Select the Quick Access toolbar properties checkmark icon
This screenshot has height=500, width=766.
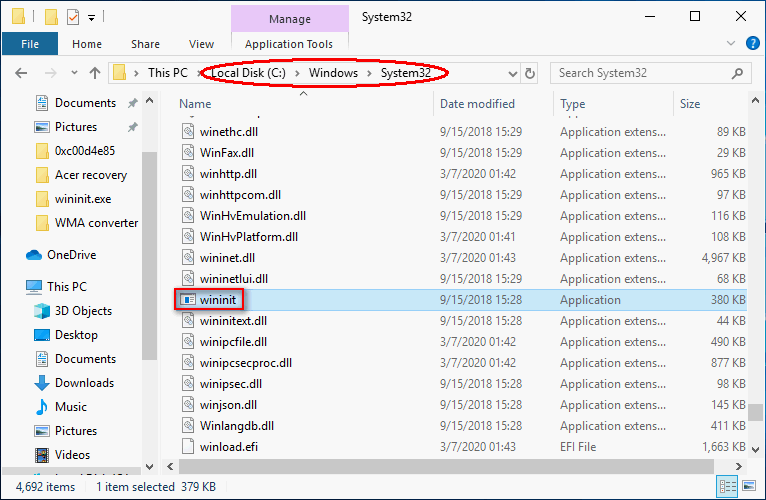73,17
